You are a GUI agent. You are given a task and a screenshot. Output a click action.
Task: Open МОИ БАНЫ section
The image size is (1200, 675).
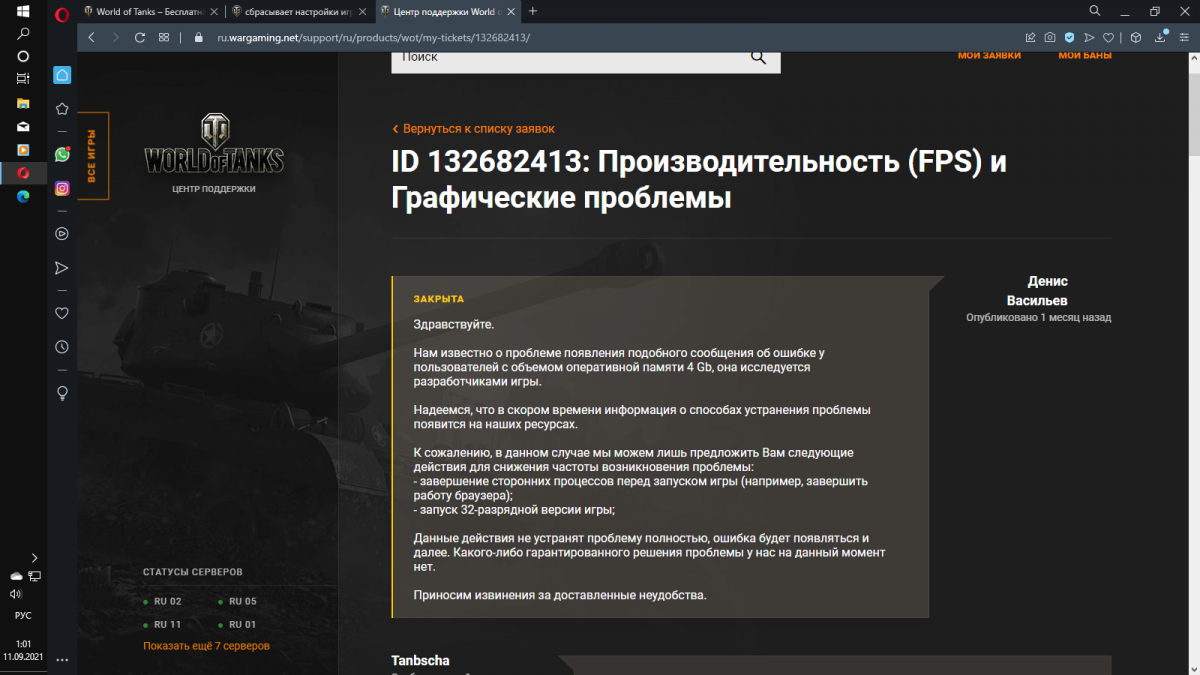[1085, 56]
